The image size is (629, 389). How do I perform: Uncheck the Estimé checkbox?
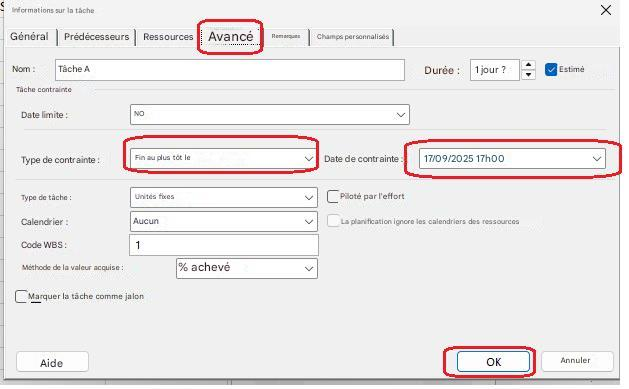click(551, 69)
